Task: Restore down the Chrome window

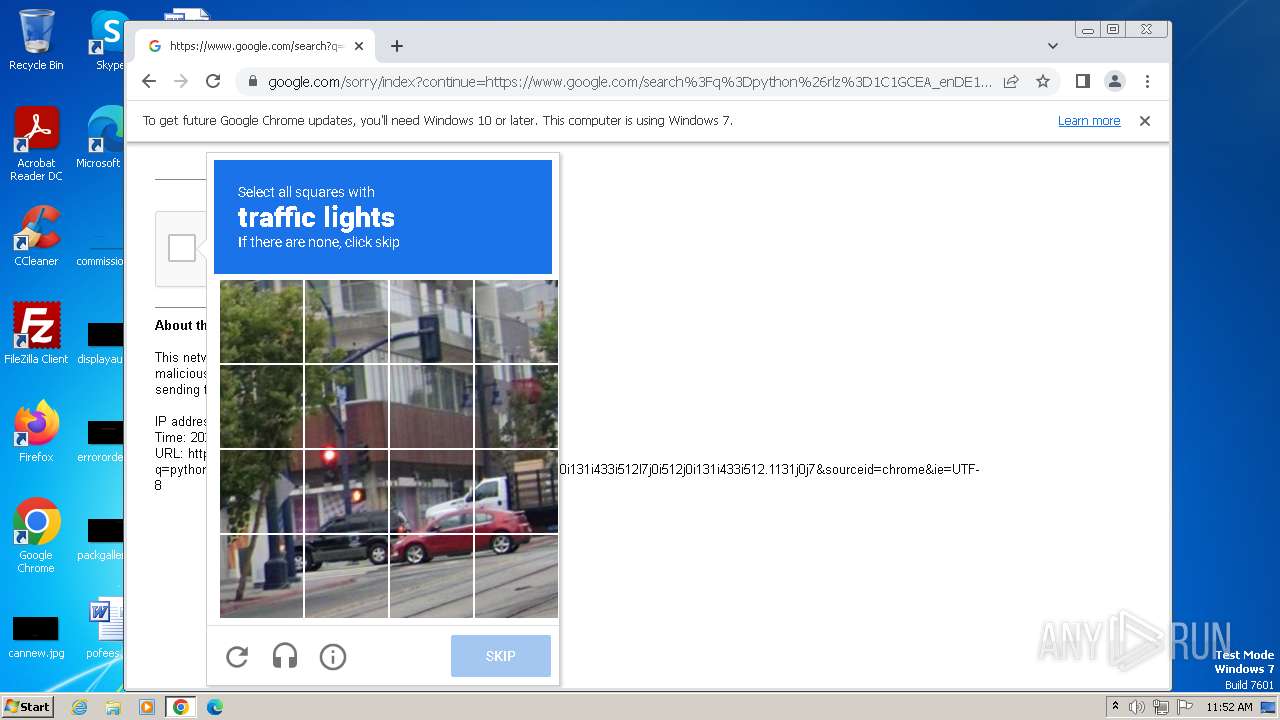Action: click(x=1113, y=29)
